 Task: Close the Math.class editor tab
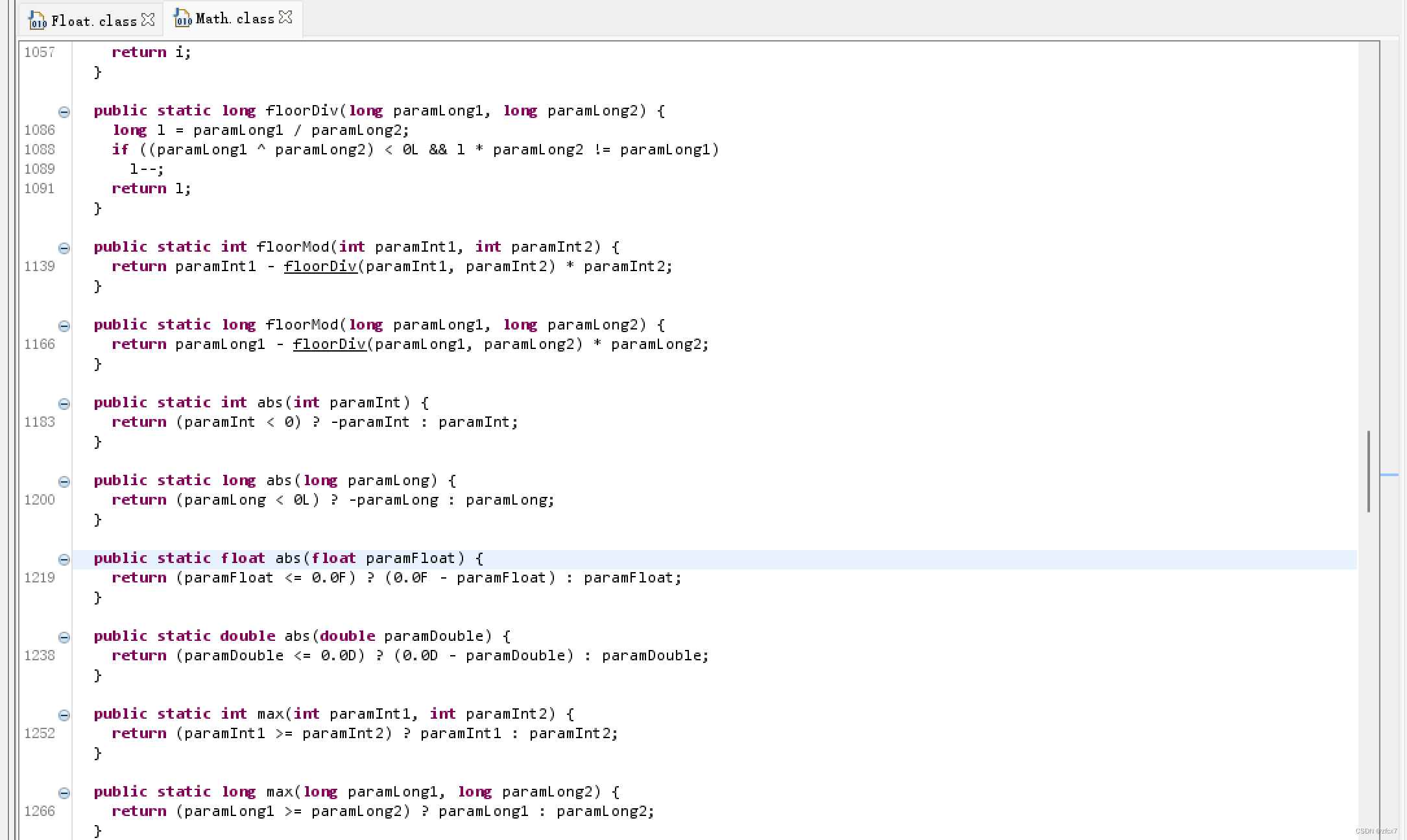pos(285,18)
